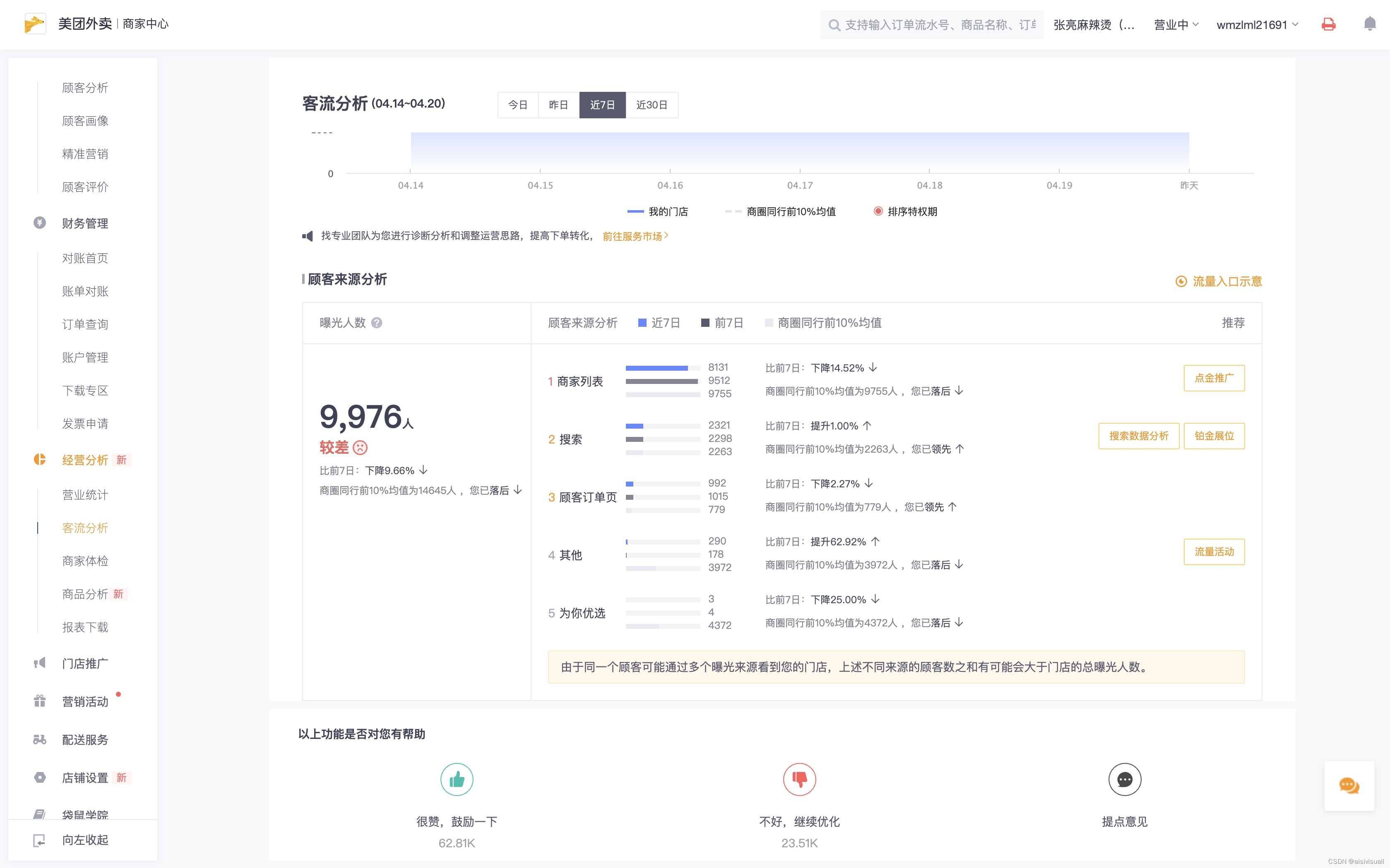Image resolution: width=1390 pixels, height=868 pixels.
Task: Expand 财务管理 menu section
Action: pos(85,223)
